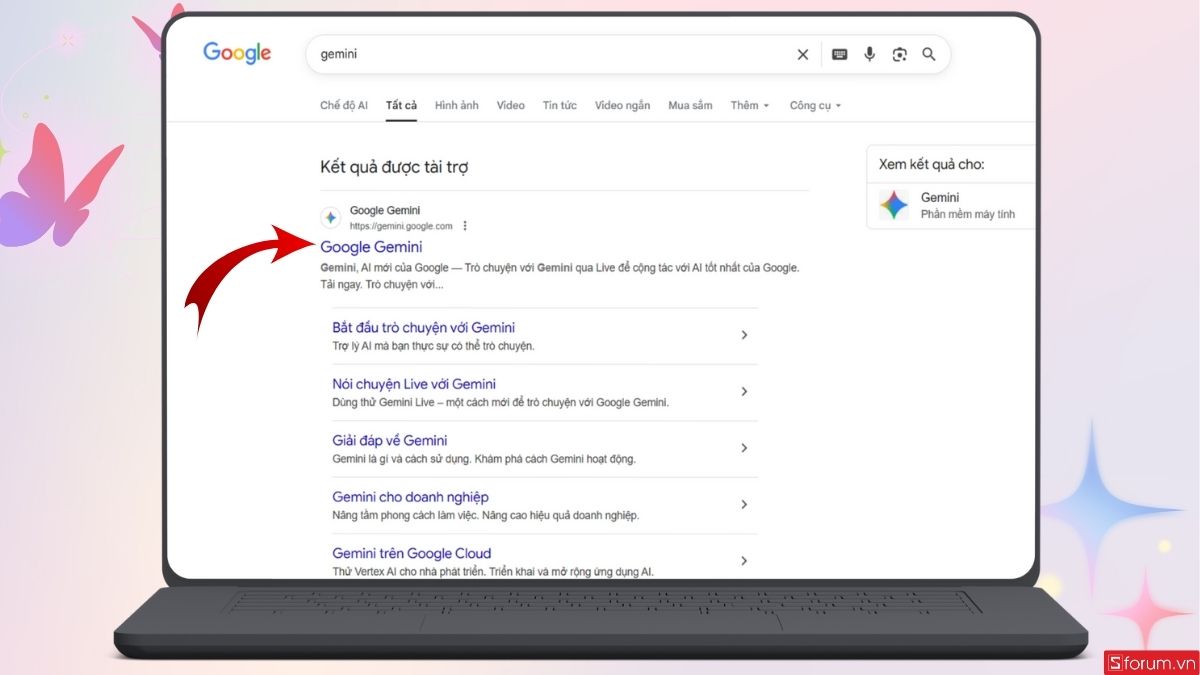Open the Google Gemini result title
Viewport: 1200px width, 675px height.
(x=371, y=247)
